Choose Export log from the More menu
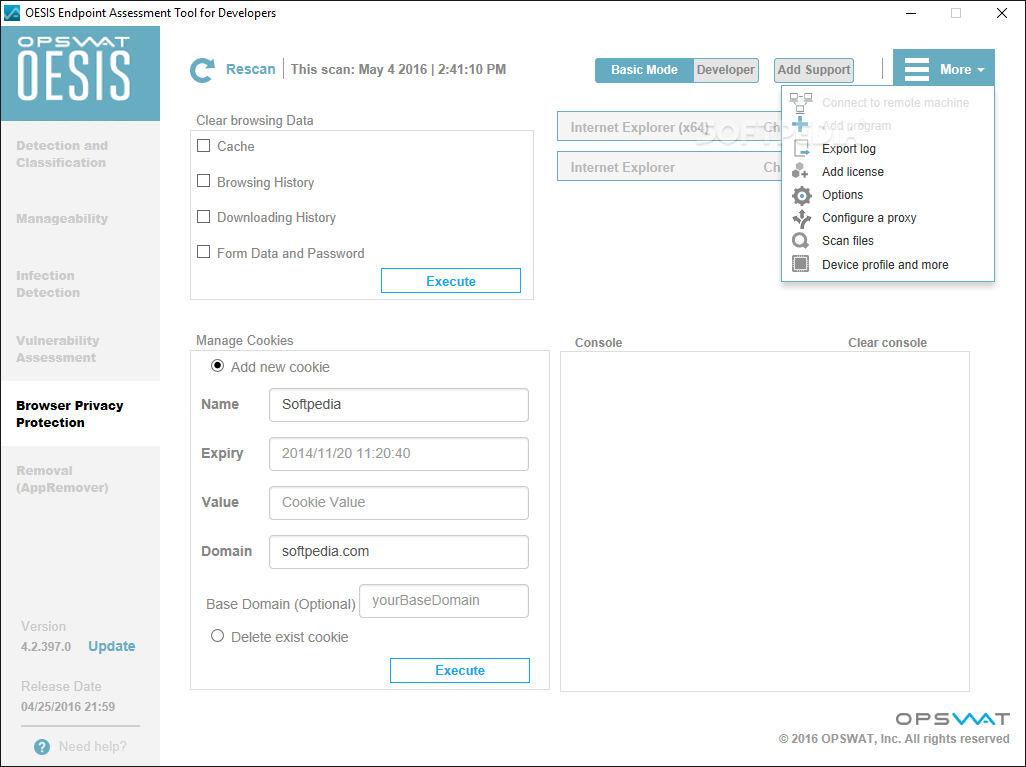The width and height of the screenshot is (1026, 767). [x=849, y=149]
